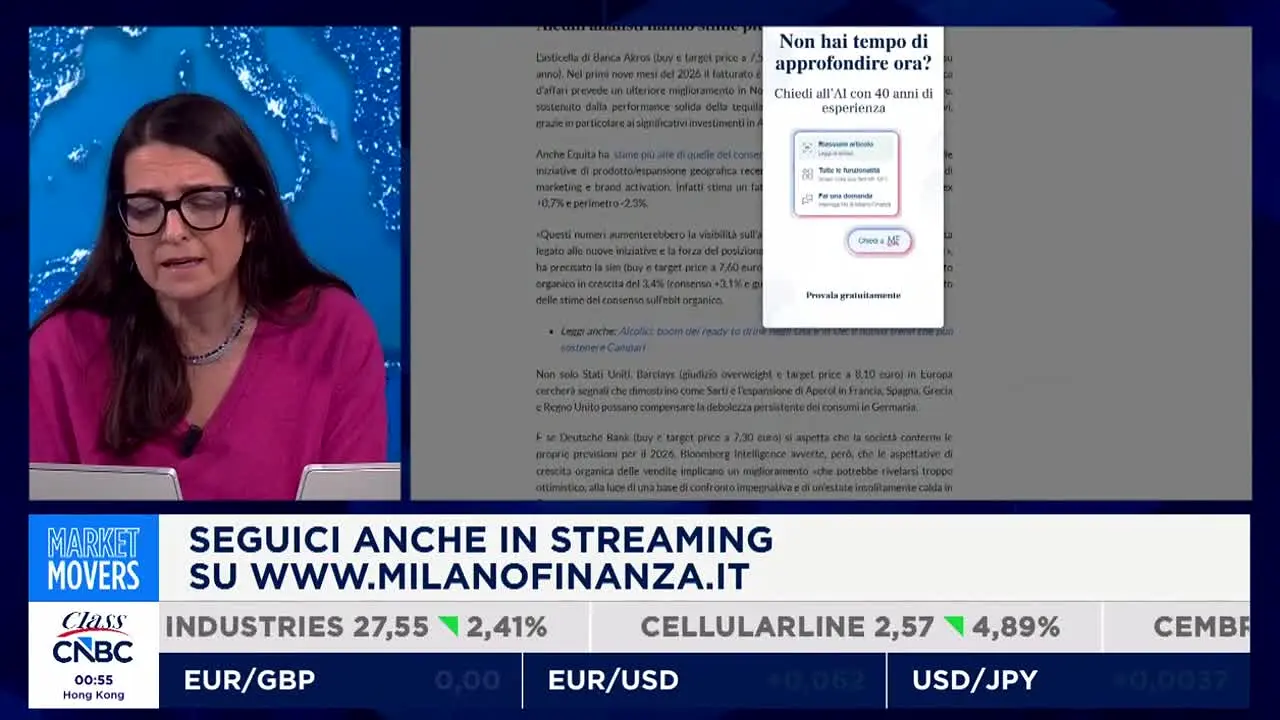Viewport: 1280px width, 720px height.
Task: Select the 'Tutte le funzionalità' option
Action: 846,173
